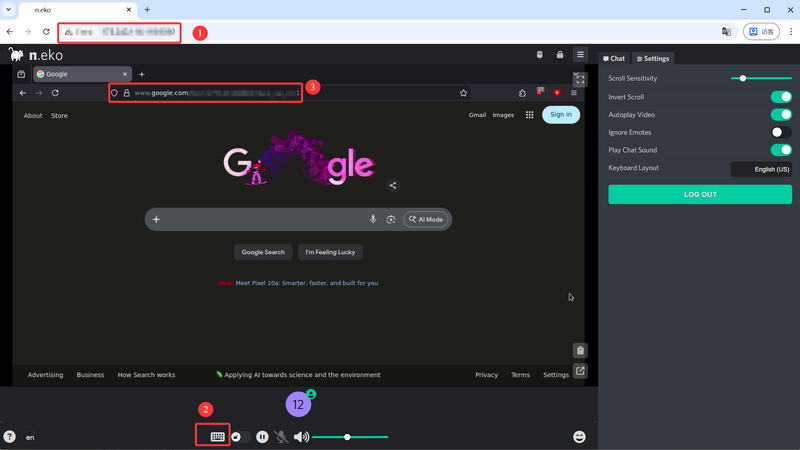Click the neko fullscreen icon
The width and height of the screenshot is (800, 450).
(580, 79)
